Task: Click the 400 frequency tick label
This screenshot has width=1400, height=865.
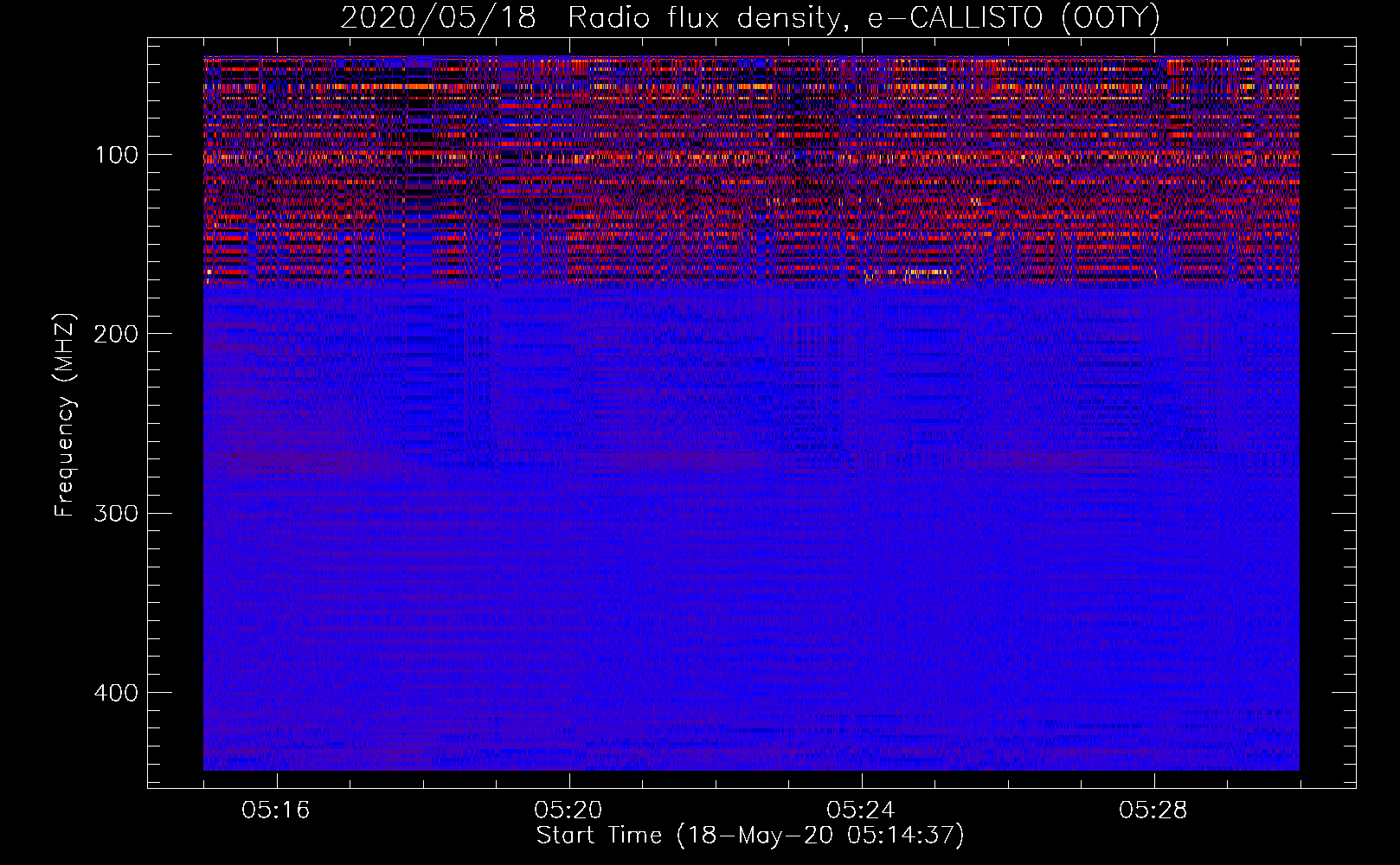Action: (116, 693)
